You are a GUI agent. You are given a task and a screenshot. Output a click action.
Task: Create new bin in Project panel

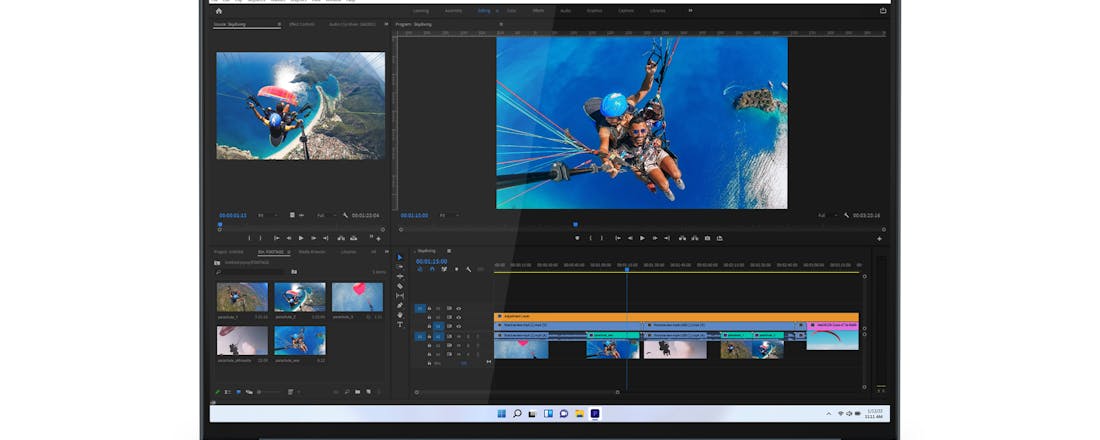point(357,392)
